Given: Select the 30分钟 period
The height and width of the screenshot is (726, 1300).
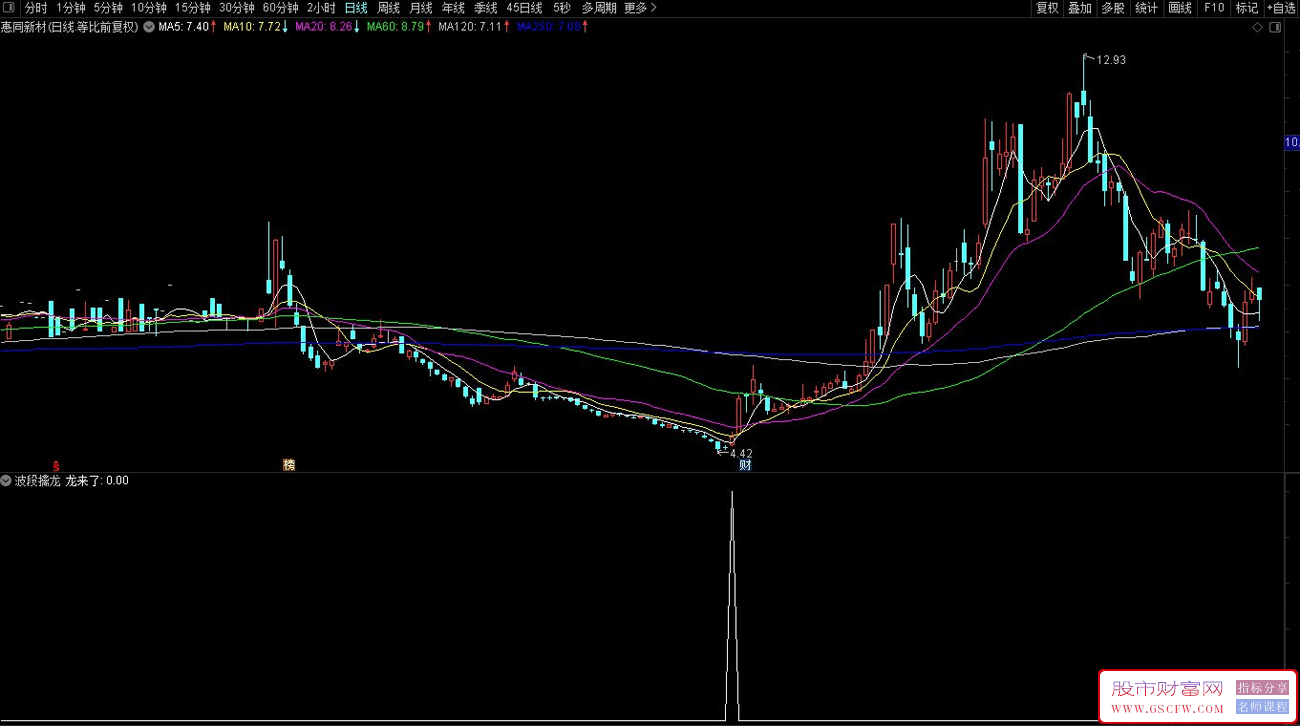Looking at the screenshot, I should pos(236,8).
